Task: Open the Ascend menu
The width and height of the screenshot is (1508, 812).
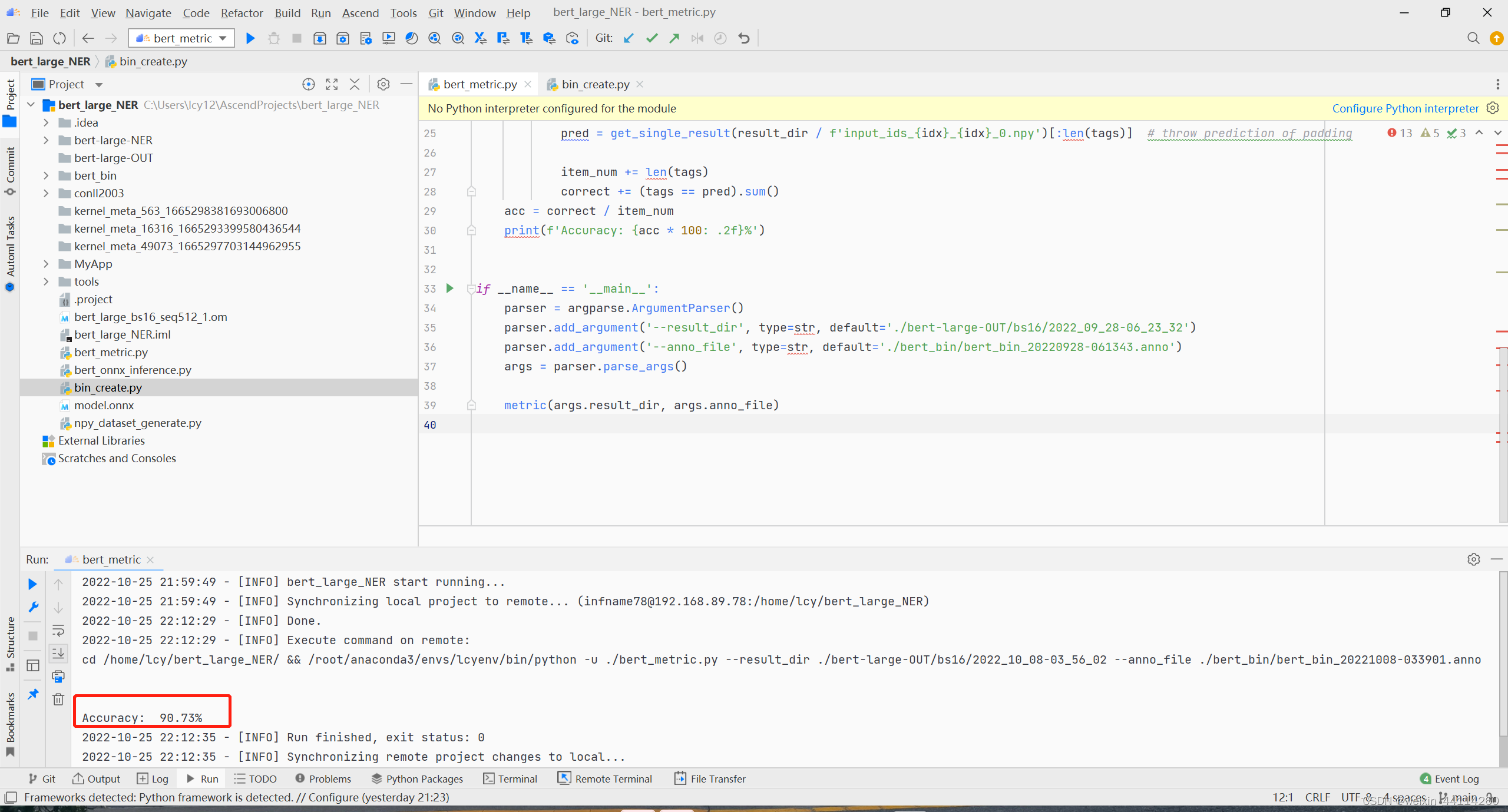Action: point(360,12)
